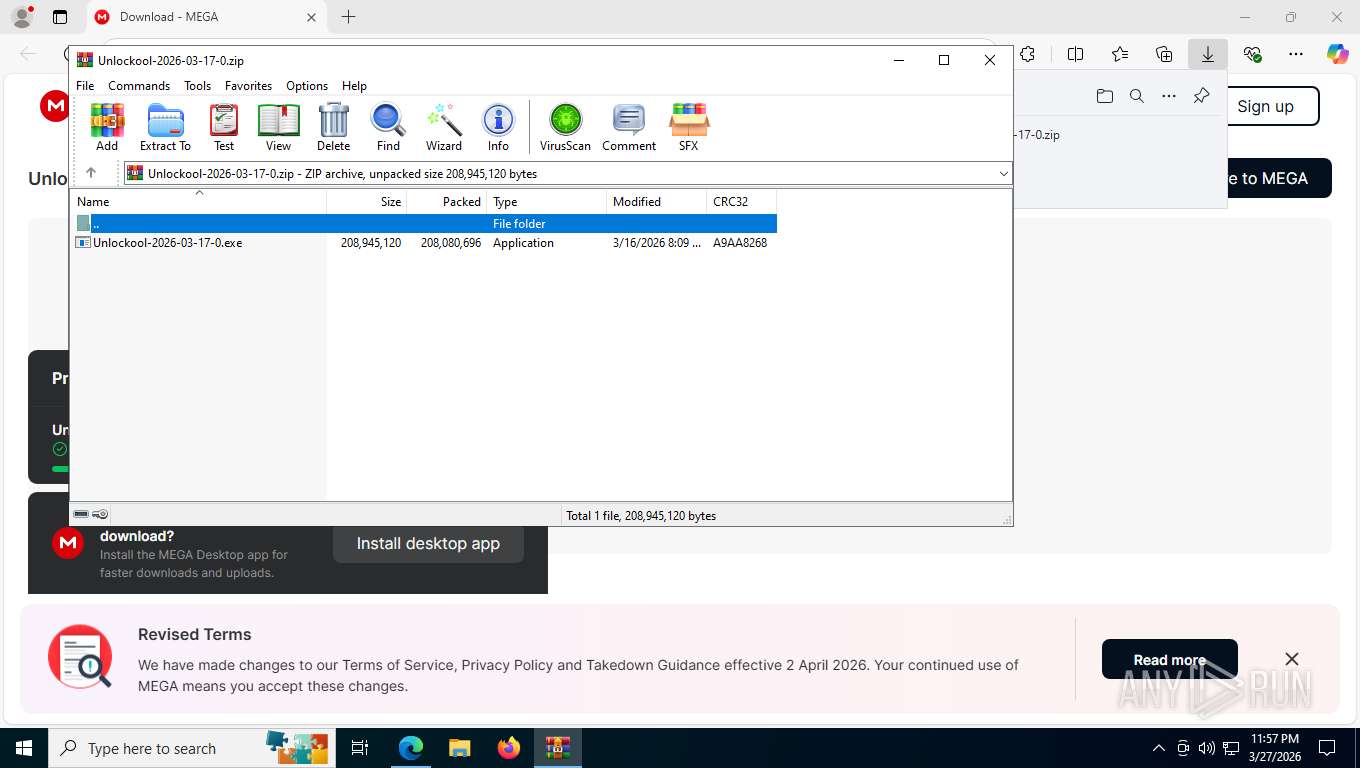1360x768 pixels.
Task: Open the Help menu
Action: point(354,86)
